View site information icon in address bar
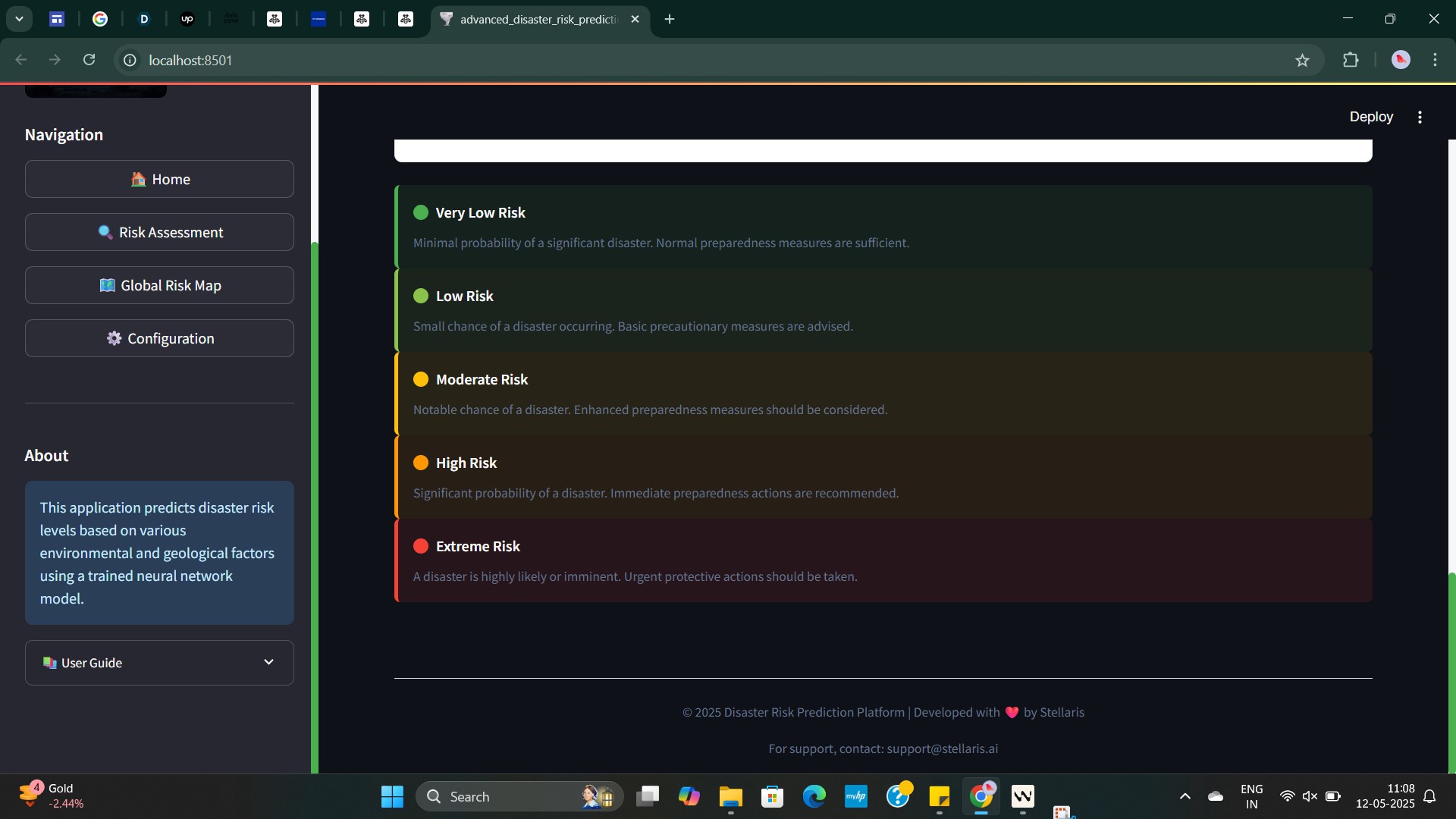1456x819 pixels. pos(130,60)
